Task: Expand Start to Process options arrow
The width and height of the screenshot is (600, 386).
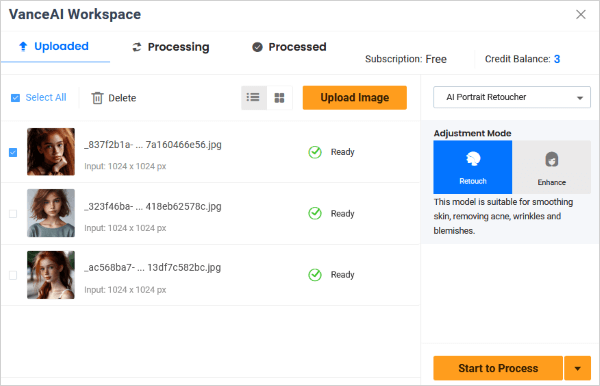Action: 578,368
